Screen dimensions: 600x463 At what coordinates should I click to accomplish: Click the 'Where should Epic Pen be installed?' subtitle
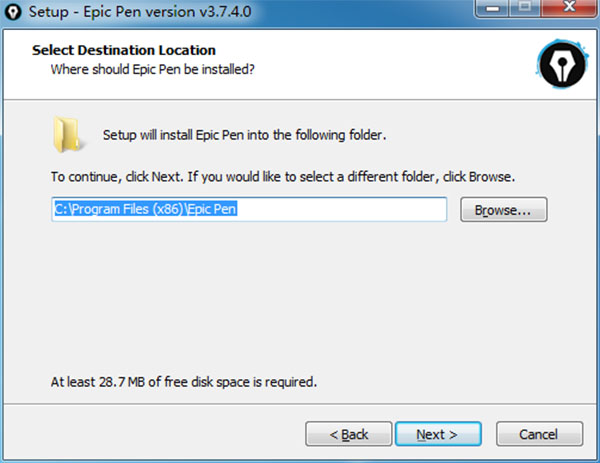tap(152, 69)
